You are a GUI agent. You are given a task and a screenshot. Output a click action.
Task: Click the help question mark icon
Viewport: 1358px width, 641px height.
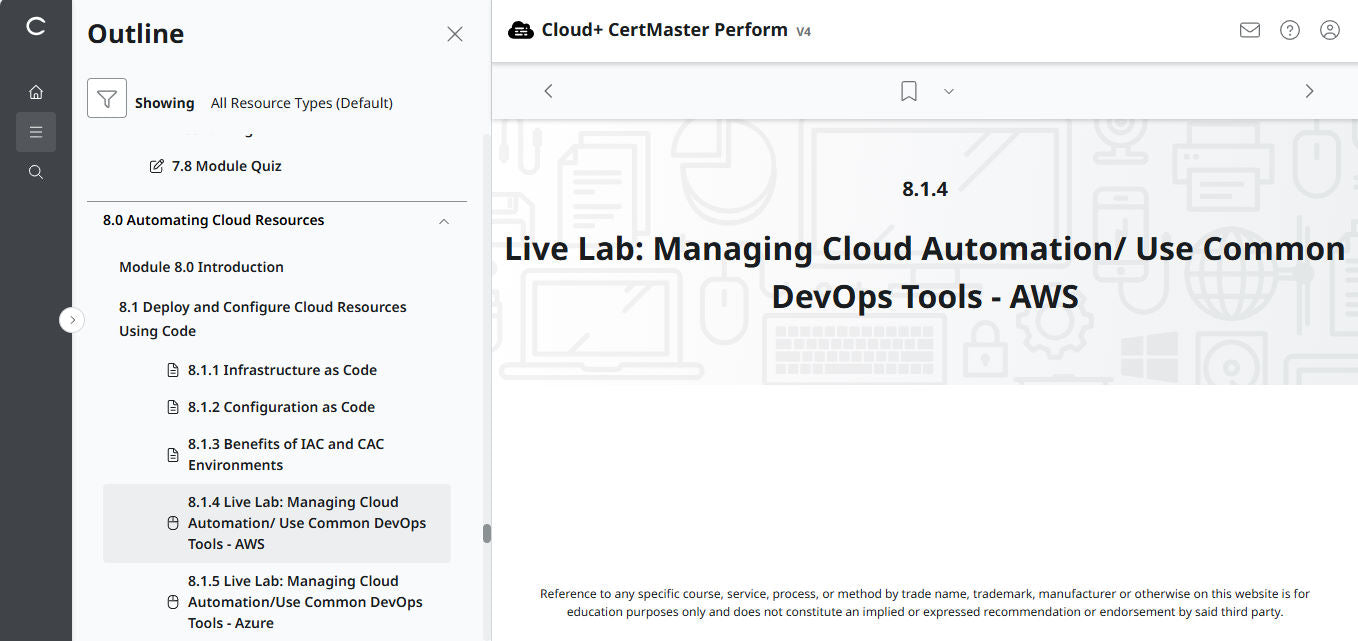tap(1289, 30)
